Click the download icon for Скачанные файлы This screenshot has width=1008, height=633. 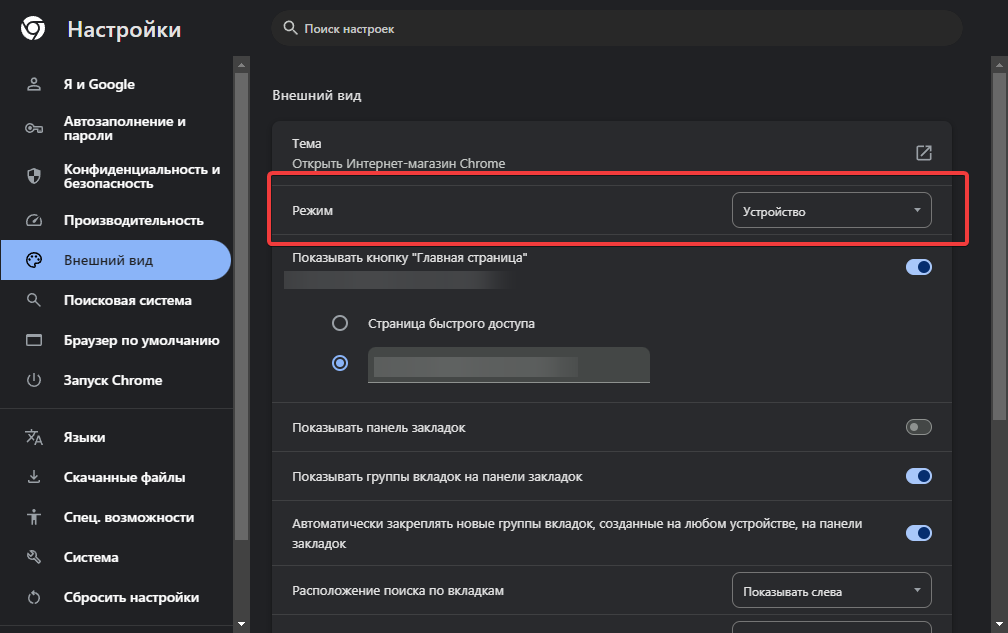33,477
